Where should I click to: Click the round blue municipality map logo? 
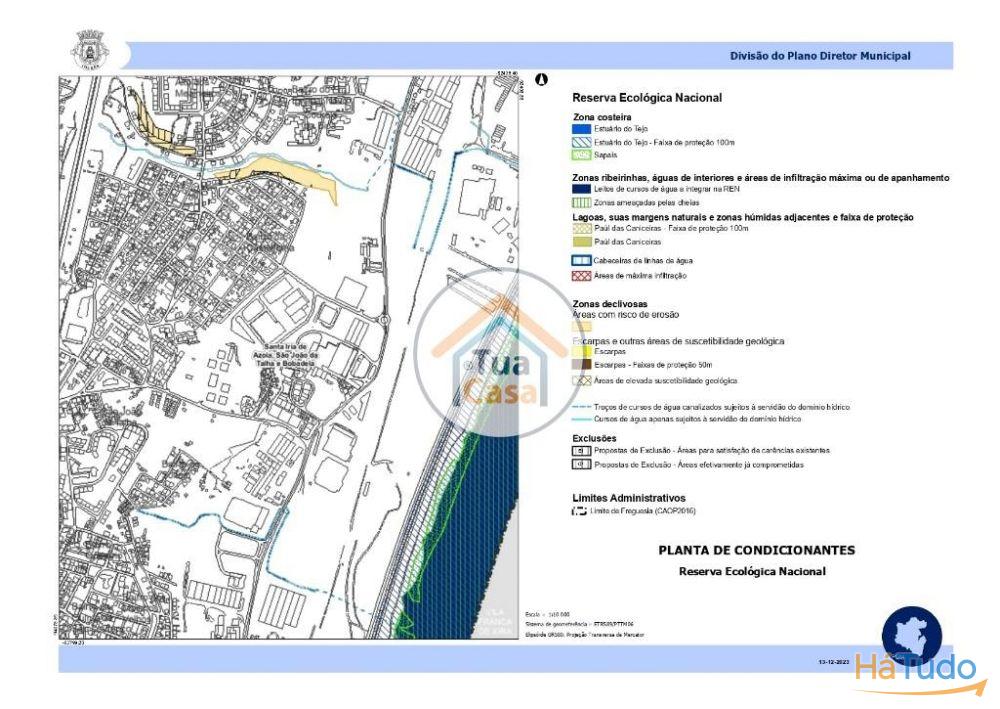coord(912,636)
